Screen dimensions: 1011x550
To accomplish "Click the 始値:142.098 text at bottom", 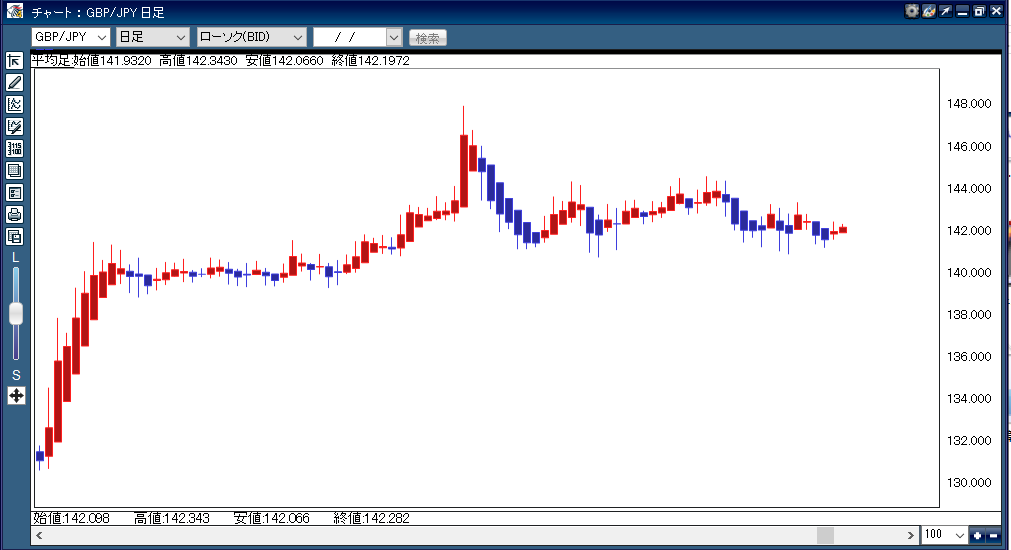I will coord(72,518).
